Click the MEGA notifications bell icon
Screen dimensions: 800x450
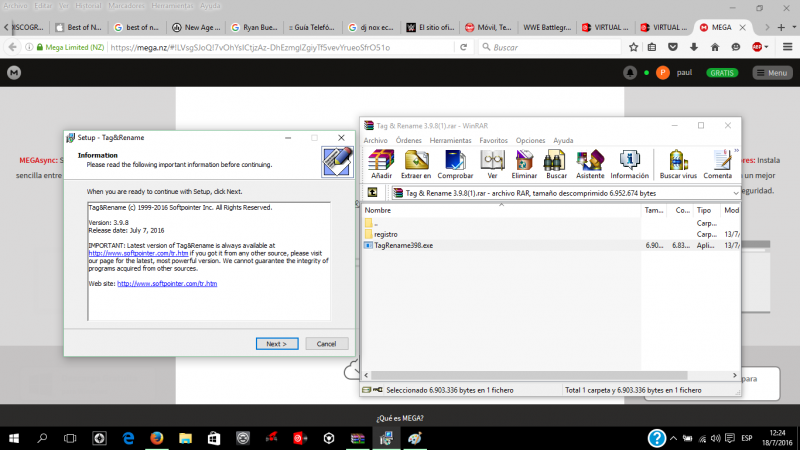tap(630, 73)
